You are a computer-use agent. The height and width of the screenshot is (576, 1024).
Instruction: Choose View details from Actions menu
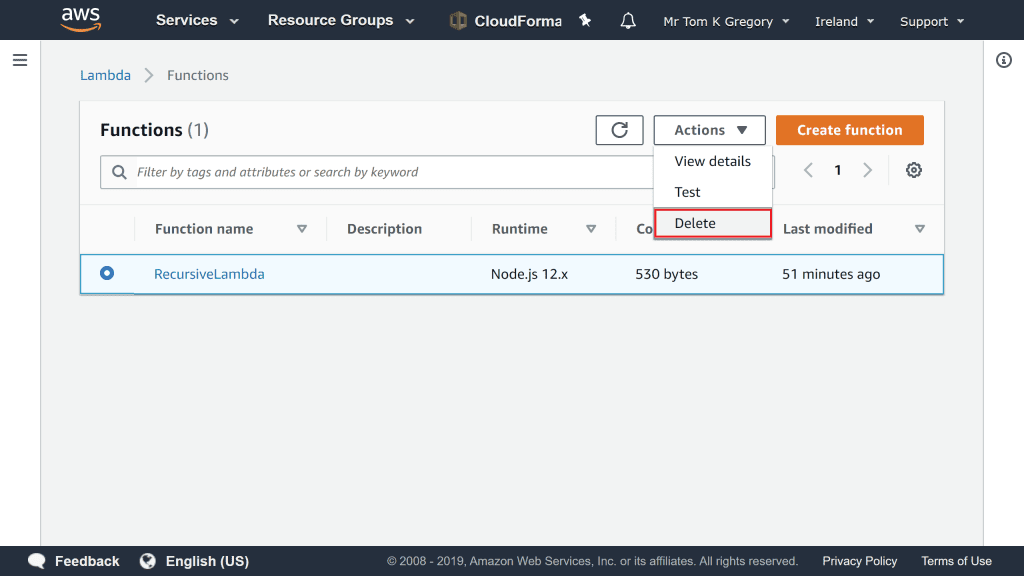pyautogui.click(x=712, y=161)
